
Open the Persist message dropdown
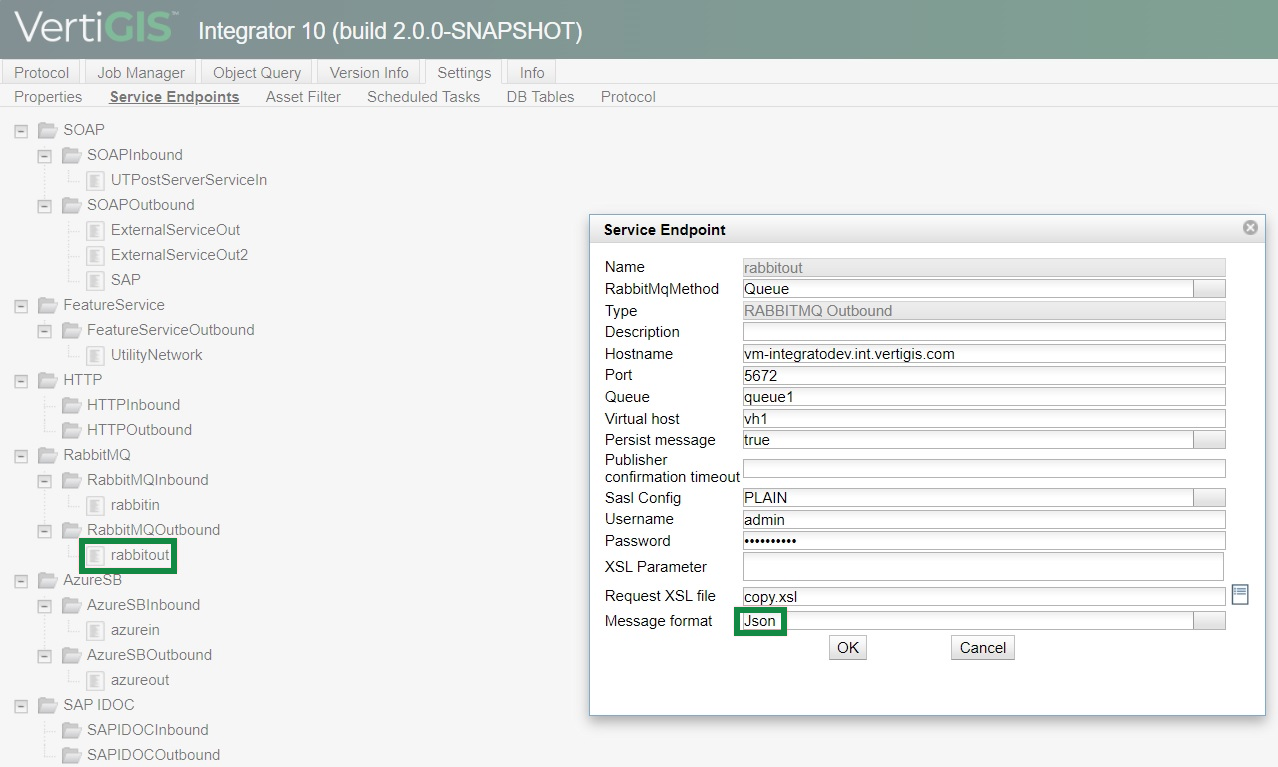(1210, 440)
